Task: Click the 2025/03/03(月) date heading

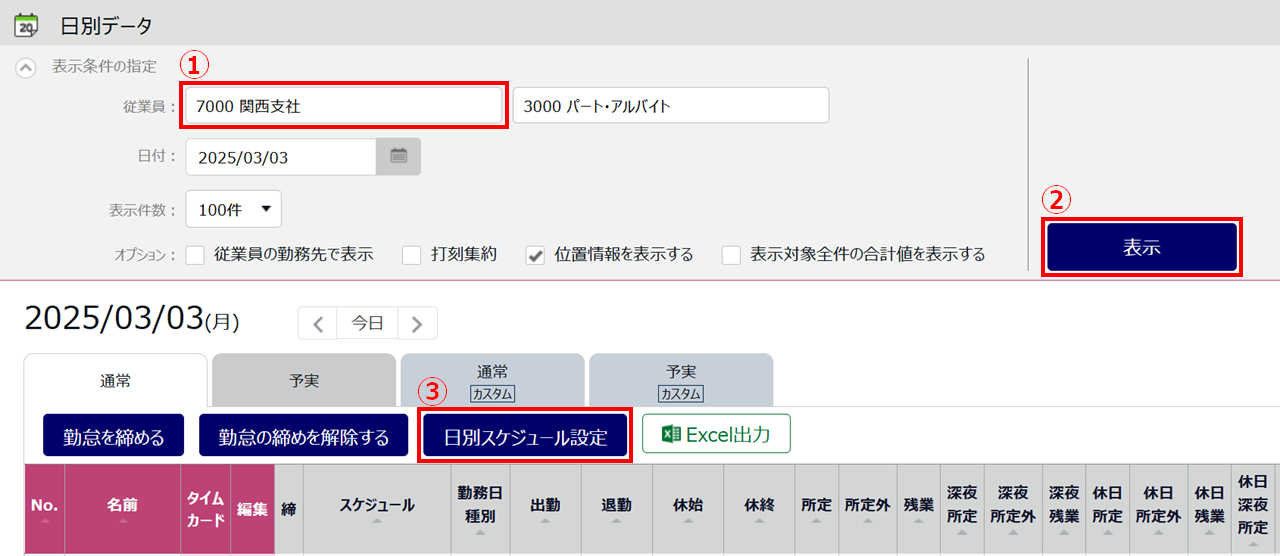Action: tap(132, 318)
